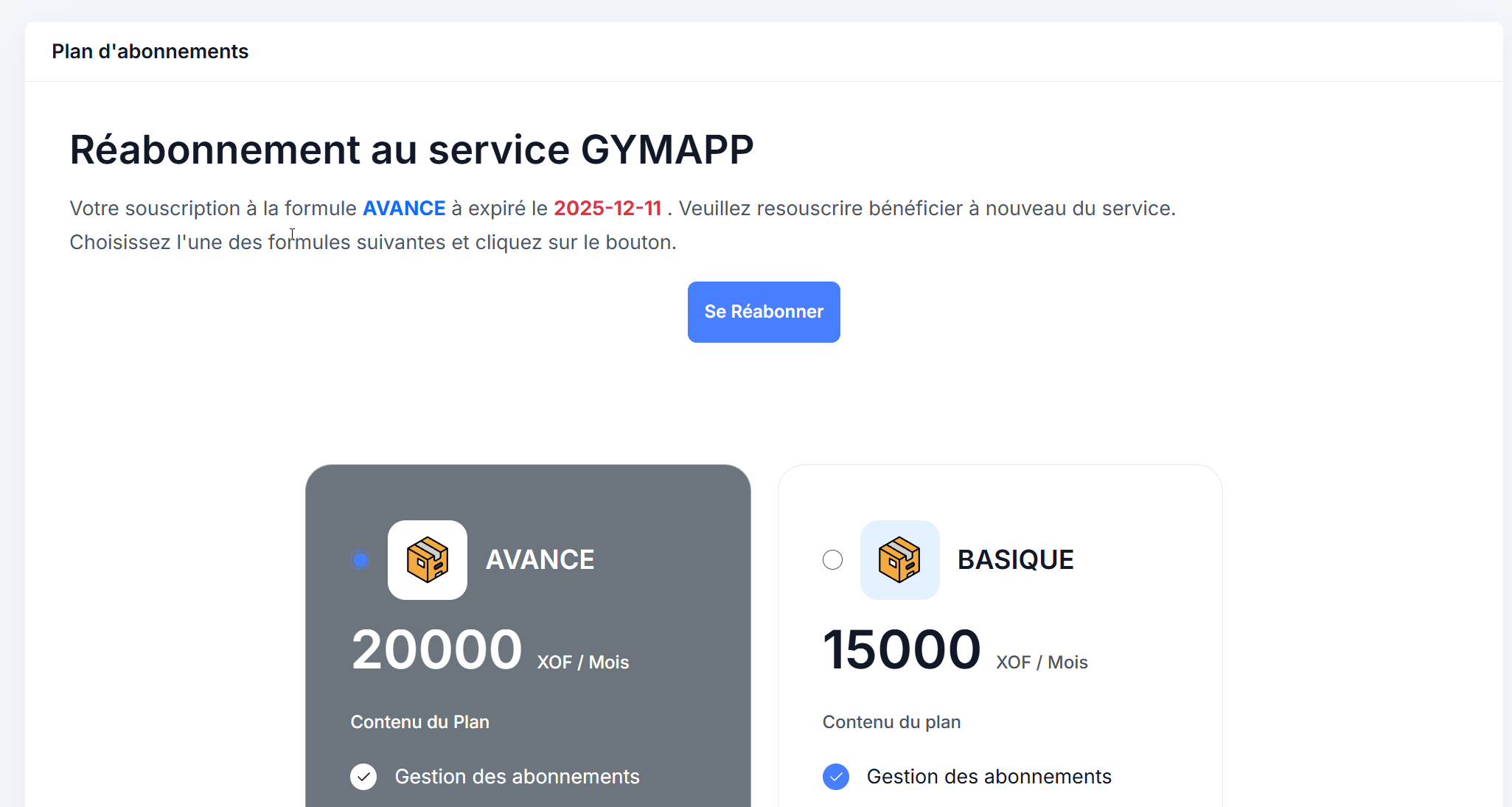Click 'XOF / Mois' in AVANCE card
Viewport: 1512px width, 807px height.
583,663
